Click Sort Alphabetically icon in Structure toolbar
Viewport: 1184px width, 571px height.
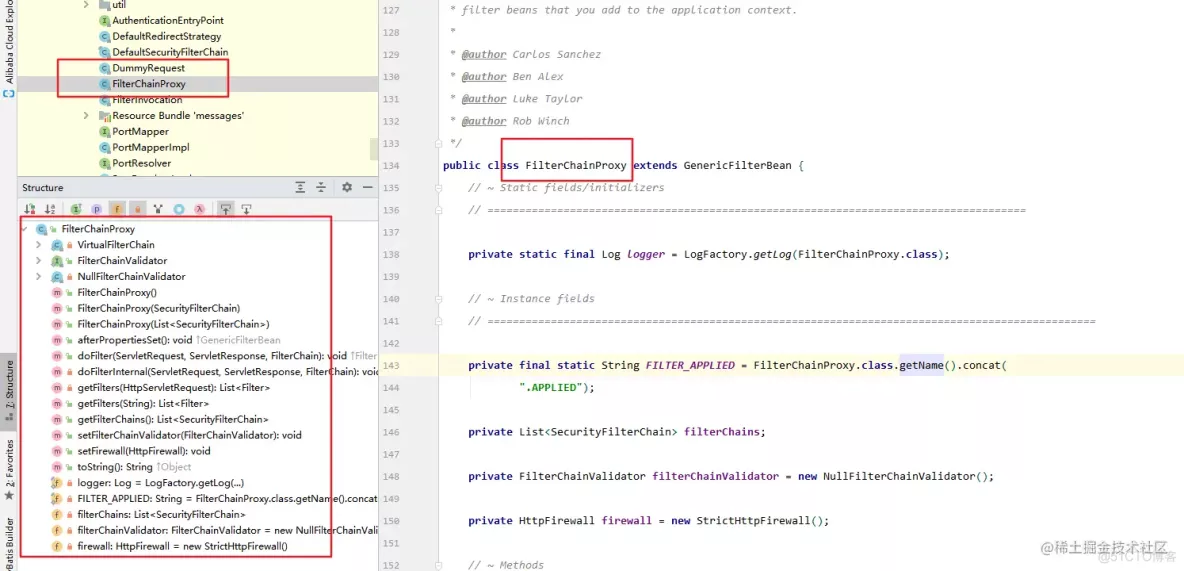pyautogui.click(x=49, y=209)
